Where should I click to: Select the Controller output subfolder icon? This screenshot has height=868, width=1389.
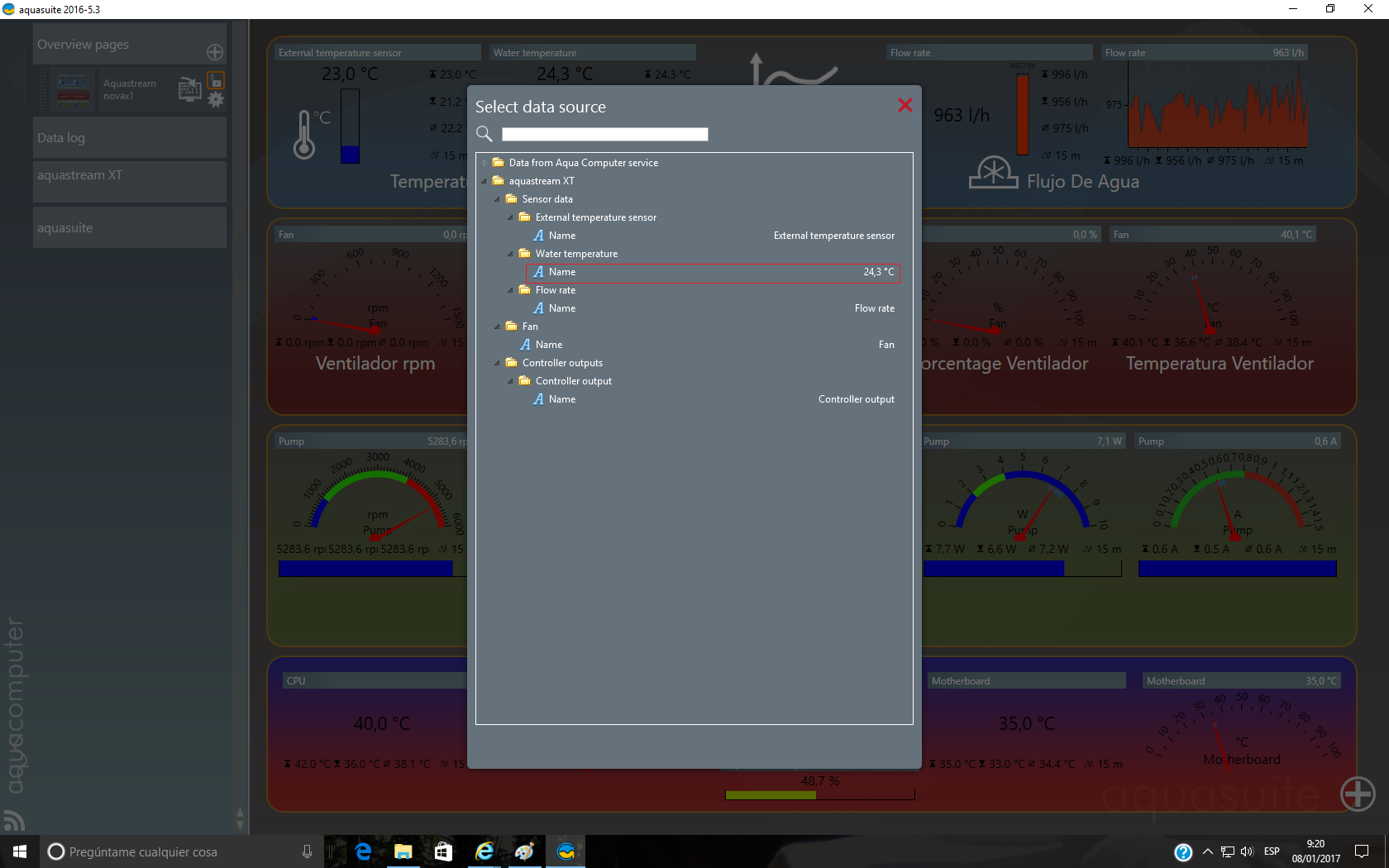click(x=524, y=380)
